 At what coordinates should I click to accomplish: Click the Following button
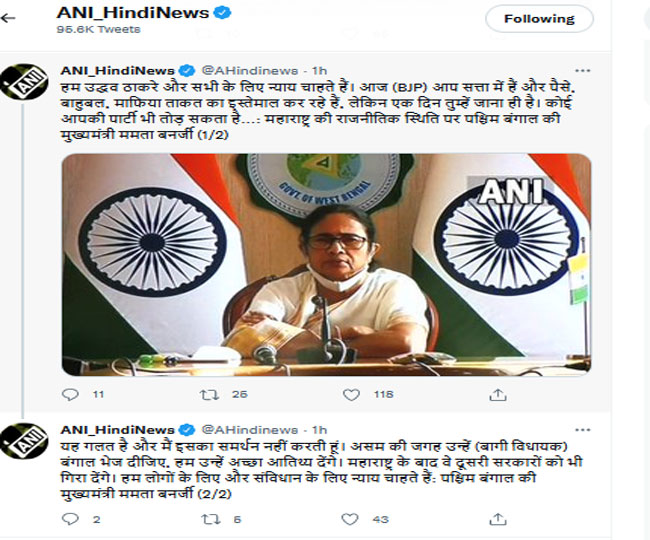point(539,19)
